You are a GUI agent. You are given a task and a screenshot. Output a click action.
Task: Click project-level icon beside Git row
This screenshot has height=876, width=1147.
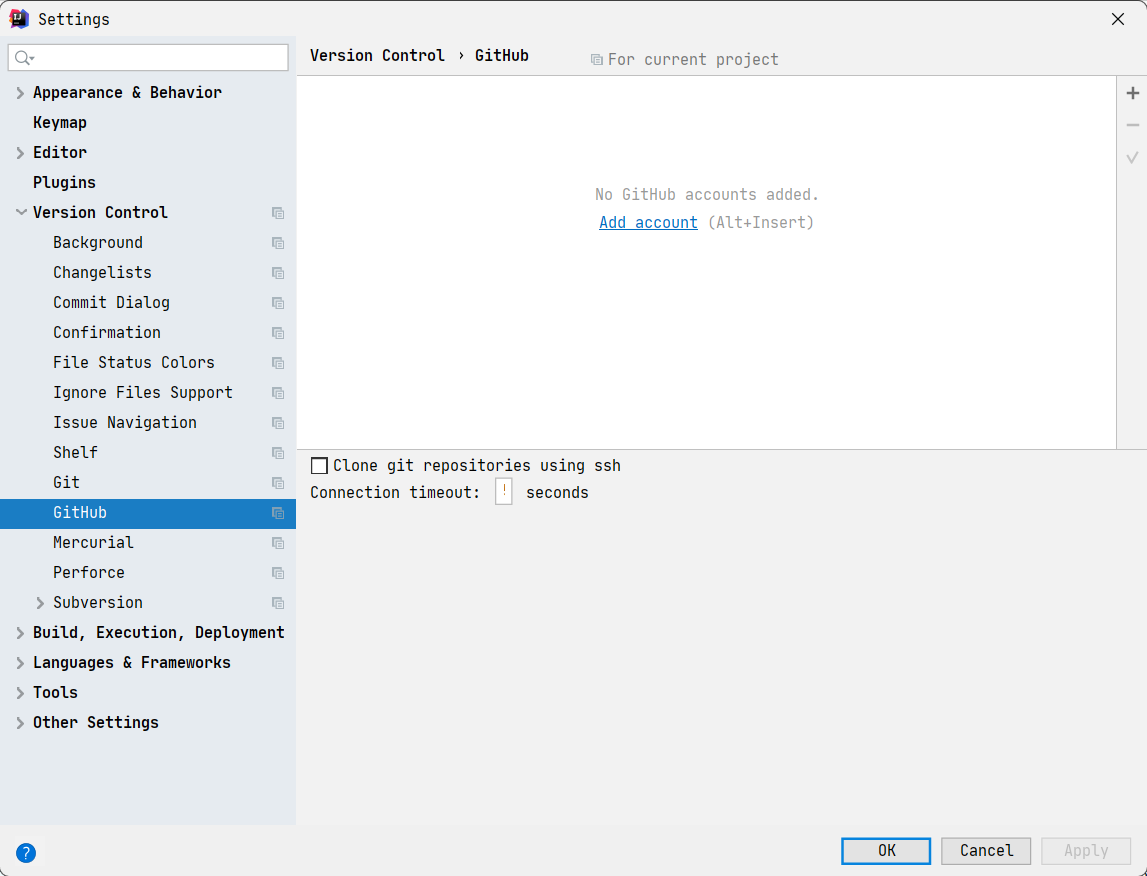click(x=278, y=483)
